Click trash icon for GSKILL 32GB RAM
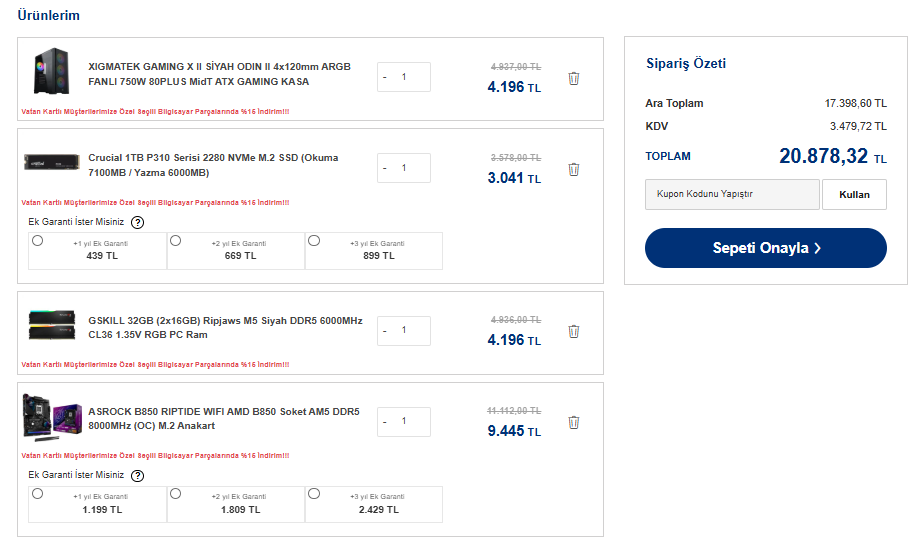913x543 pixels. tap(574, 331)
